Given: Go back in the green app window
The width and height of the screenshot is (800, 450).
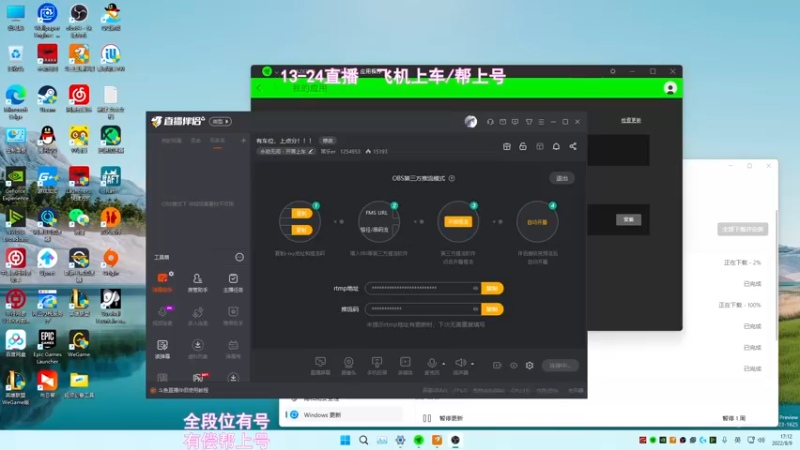Looking at the screenshot, I should (260, 88).
